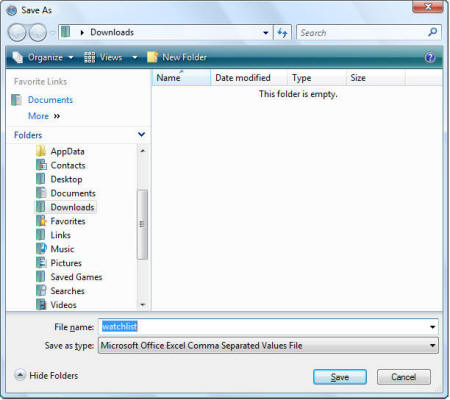Click the refresh arrows icon beside address bar
Screen dimensions: 450x400
[282, 33]
